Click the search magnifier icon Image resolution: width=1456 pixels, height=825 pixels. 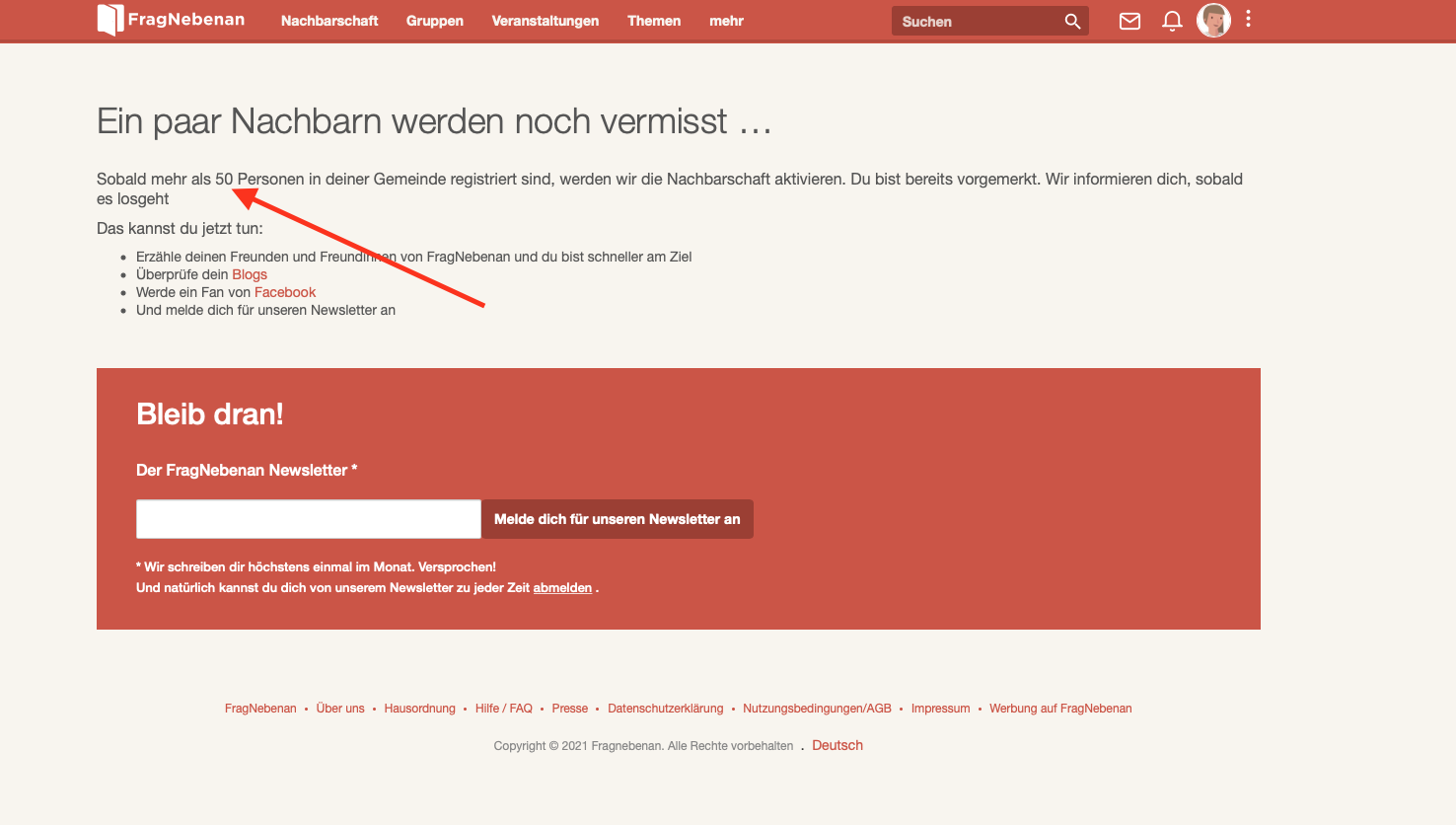click(1072, 21)
